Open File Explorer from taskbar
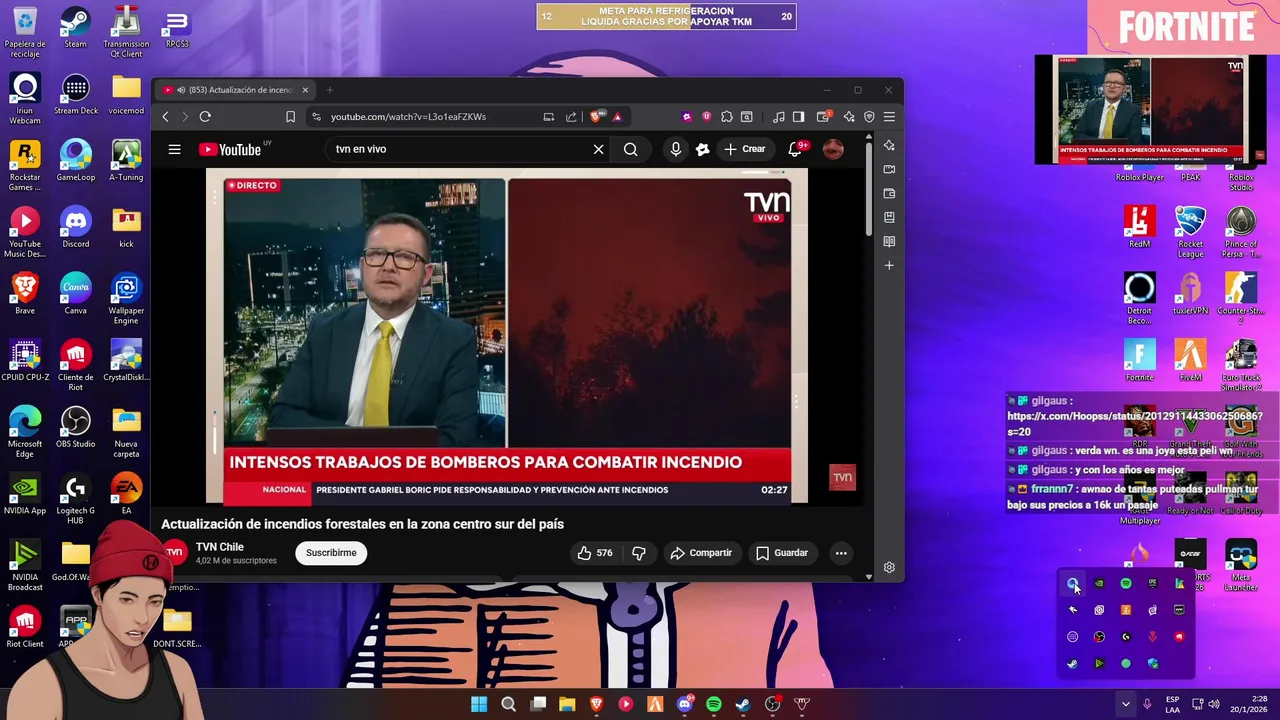The image size is (1280, 720). click(x=567, y=704)
